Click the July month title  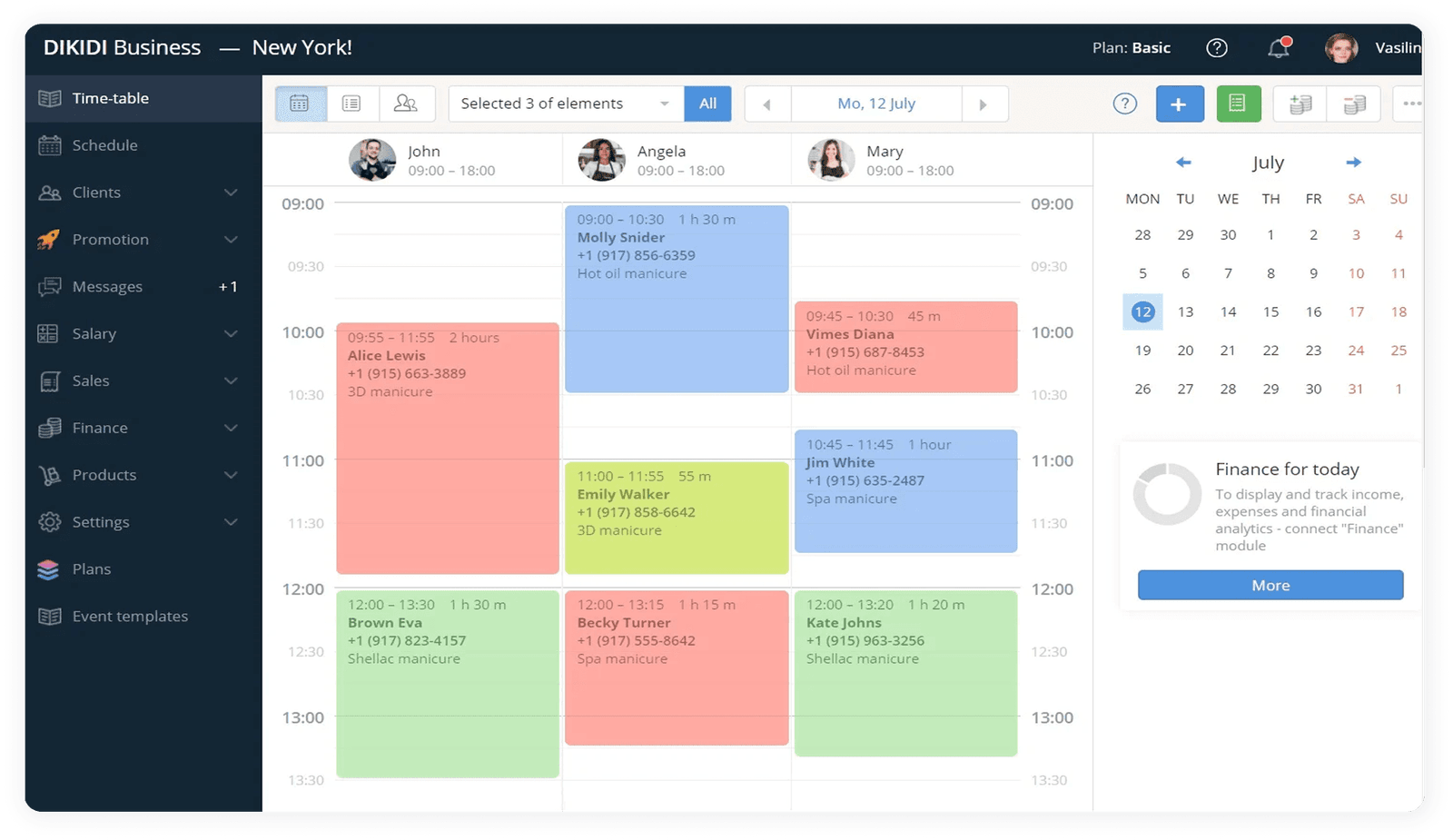1268,163
